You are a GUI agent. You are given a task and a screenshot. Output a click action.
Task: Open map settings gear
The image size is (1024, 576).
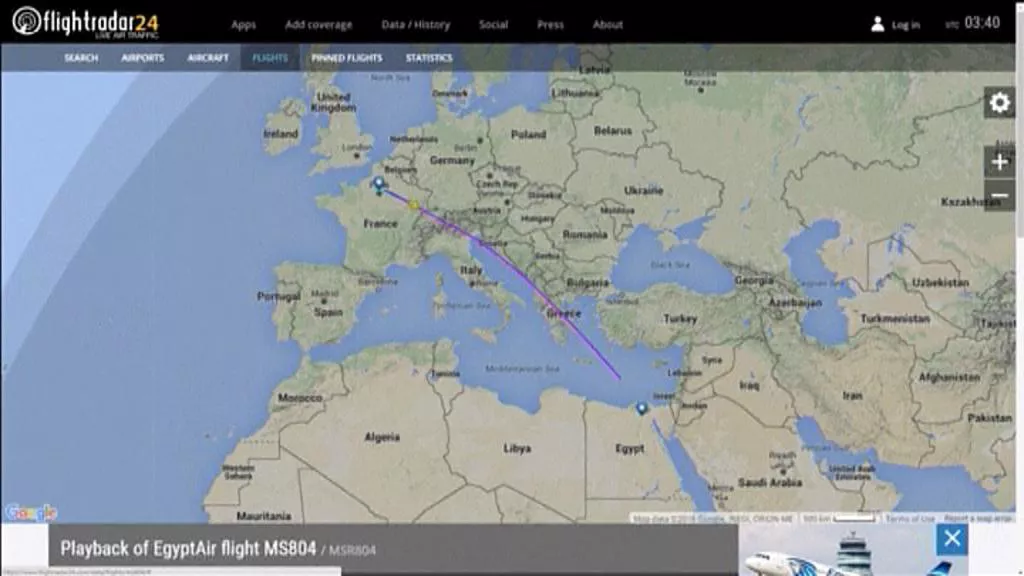click(999, 103)
